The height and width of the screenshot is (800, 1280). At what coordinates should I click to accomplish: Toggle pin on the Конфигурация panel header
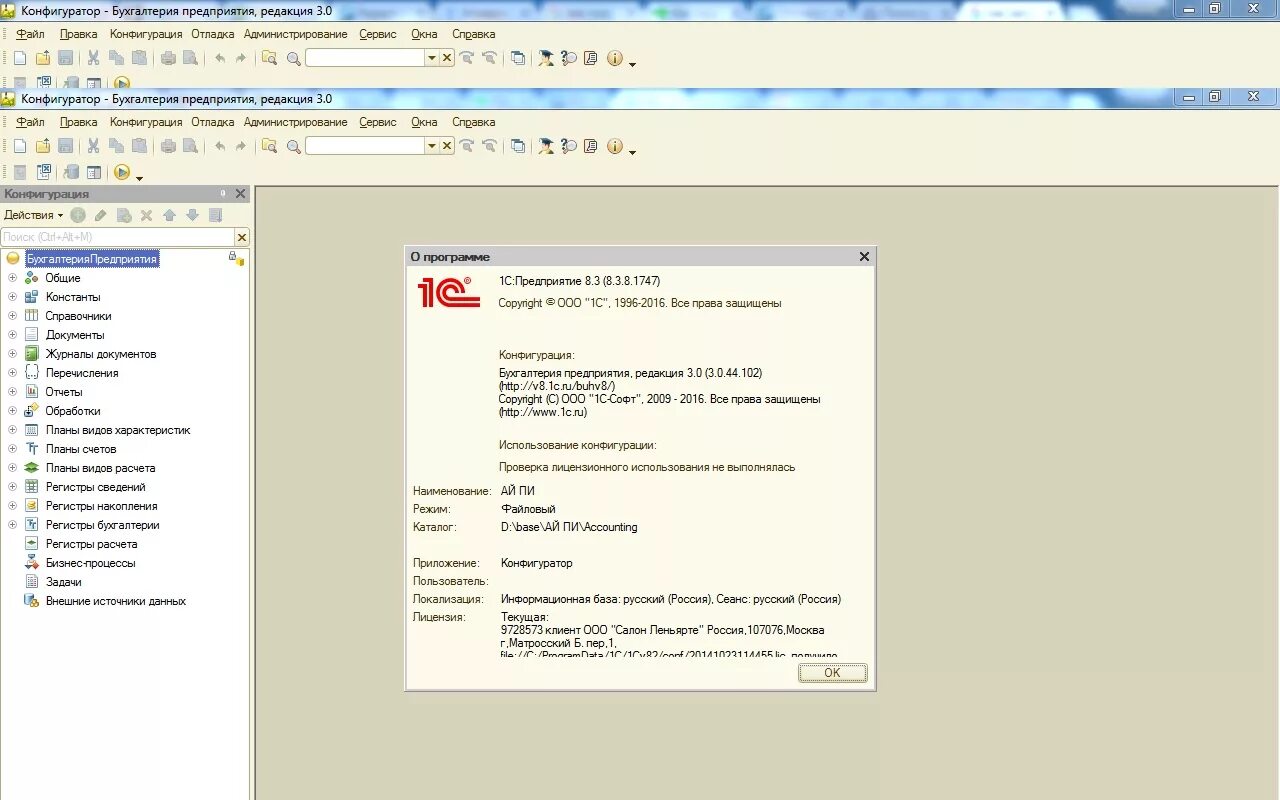(223, 194)
